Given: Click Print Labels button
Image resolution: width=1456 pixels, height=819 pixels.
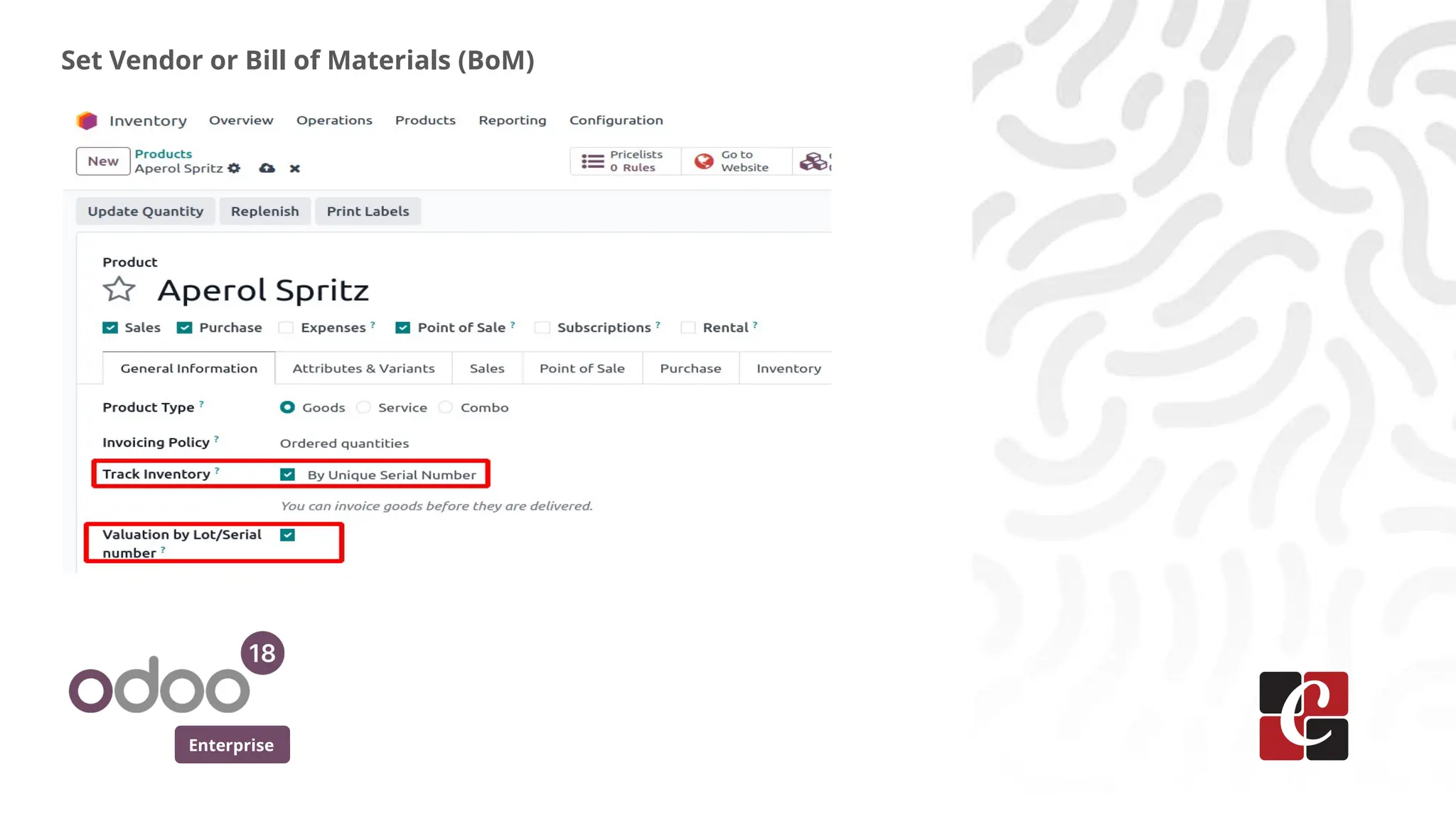Looking at the screenshot, I should click(x=368, y=211).
